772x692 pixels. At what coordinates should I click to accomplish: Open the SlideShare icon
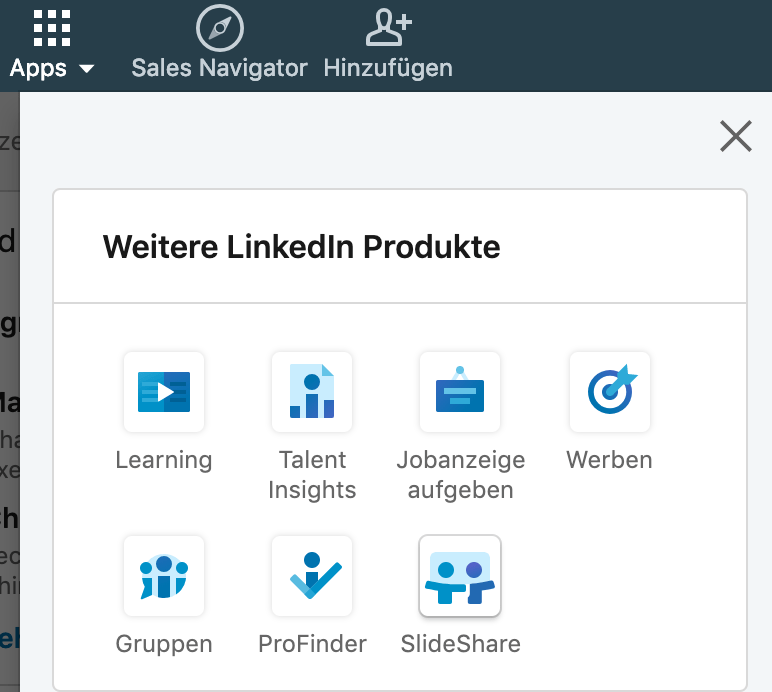pos(460,576)
